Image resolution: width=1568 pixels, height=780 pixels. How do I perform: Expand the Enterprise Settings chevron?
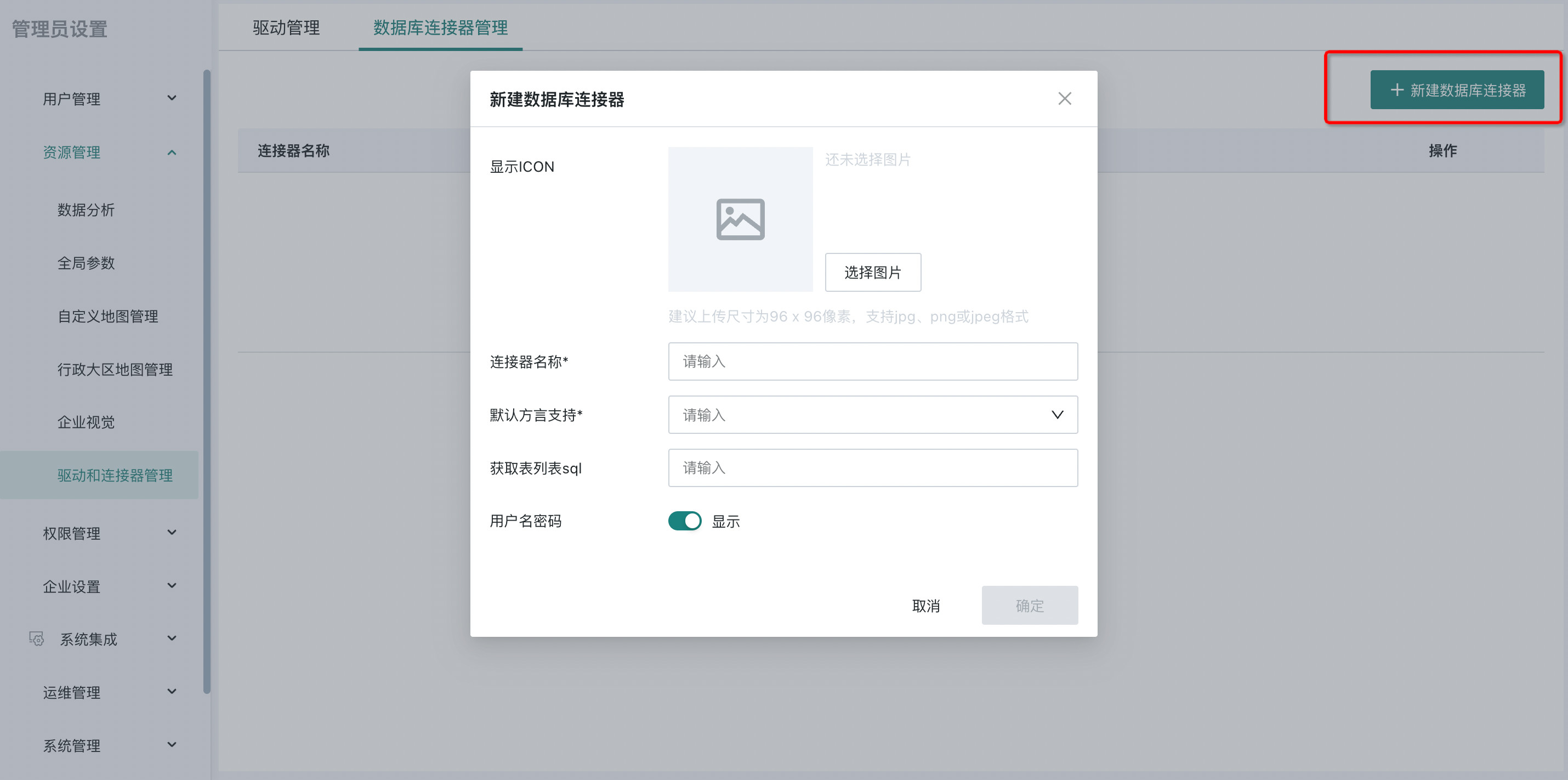172,586
